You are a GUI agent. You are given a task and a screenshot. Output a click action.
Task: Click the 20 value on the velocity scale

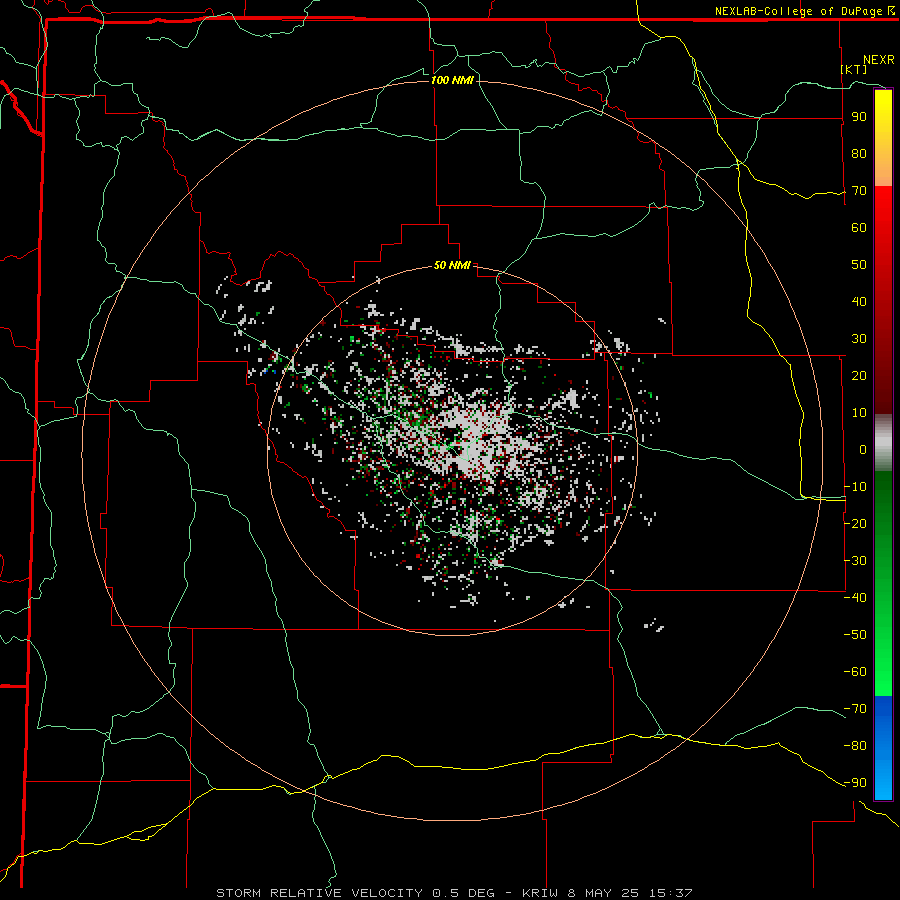click(859, 376)
